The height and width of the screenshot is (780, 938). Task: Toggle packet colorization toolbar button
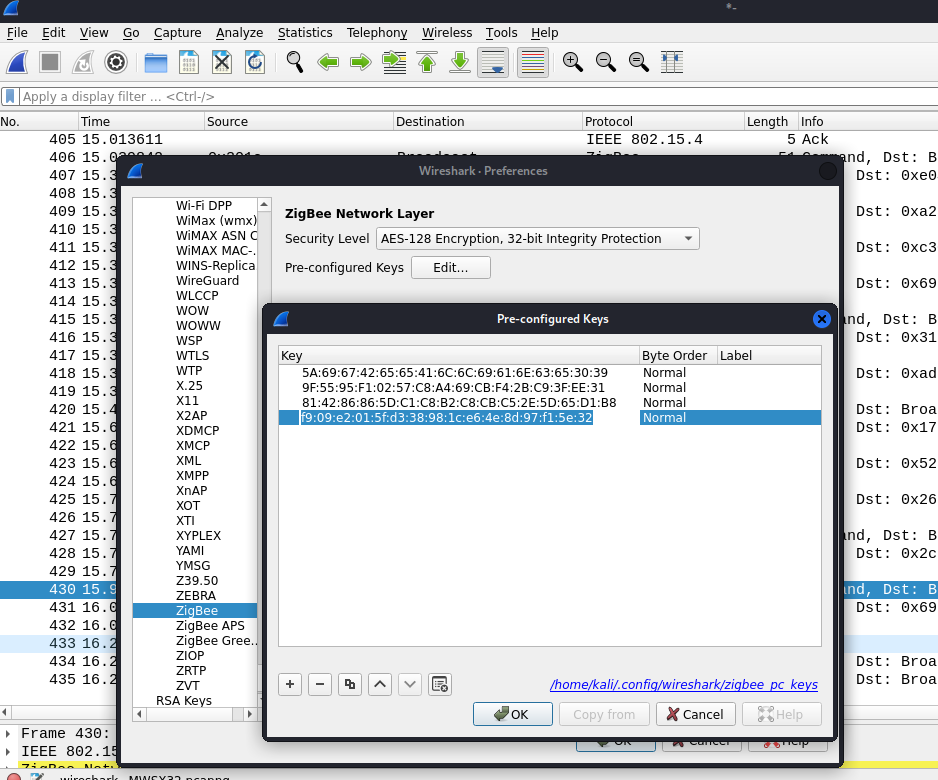[532, 62]
